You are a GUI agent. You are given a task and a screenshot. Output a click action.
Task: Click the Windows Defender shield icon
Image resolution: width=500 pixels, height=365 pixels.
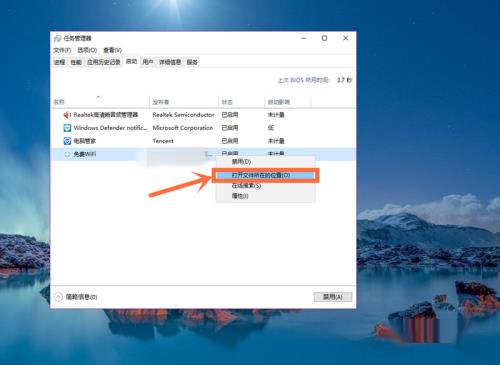pos(67,128)
